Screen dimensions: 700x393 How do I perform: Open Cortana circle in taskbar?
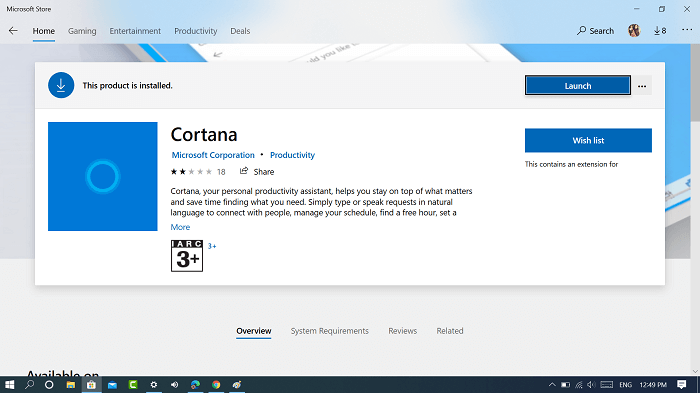pyautogui.click(x=49, y=385)
